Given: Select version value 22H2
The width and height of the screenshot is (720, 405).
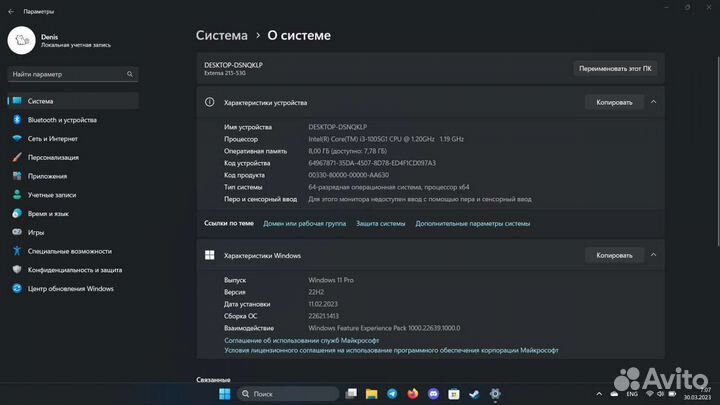Looking at the screenshot, I should tap(316, 292).
